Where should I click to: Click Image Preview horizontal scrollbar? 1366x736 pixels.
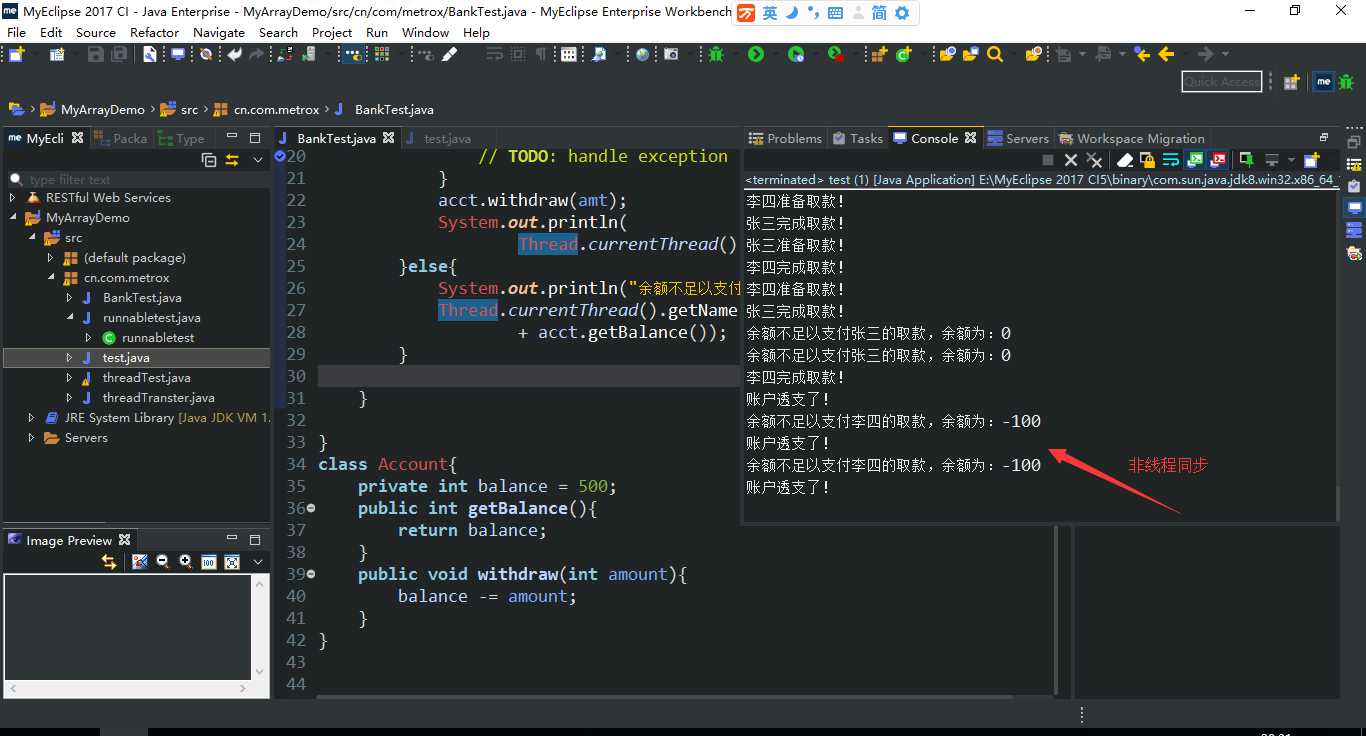pos(128,689)
